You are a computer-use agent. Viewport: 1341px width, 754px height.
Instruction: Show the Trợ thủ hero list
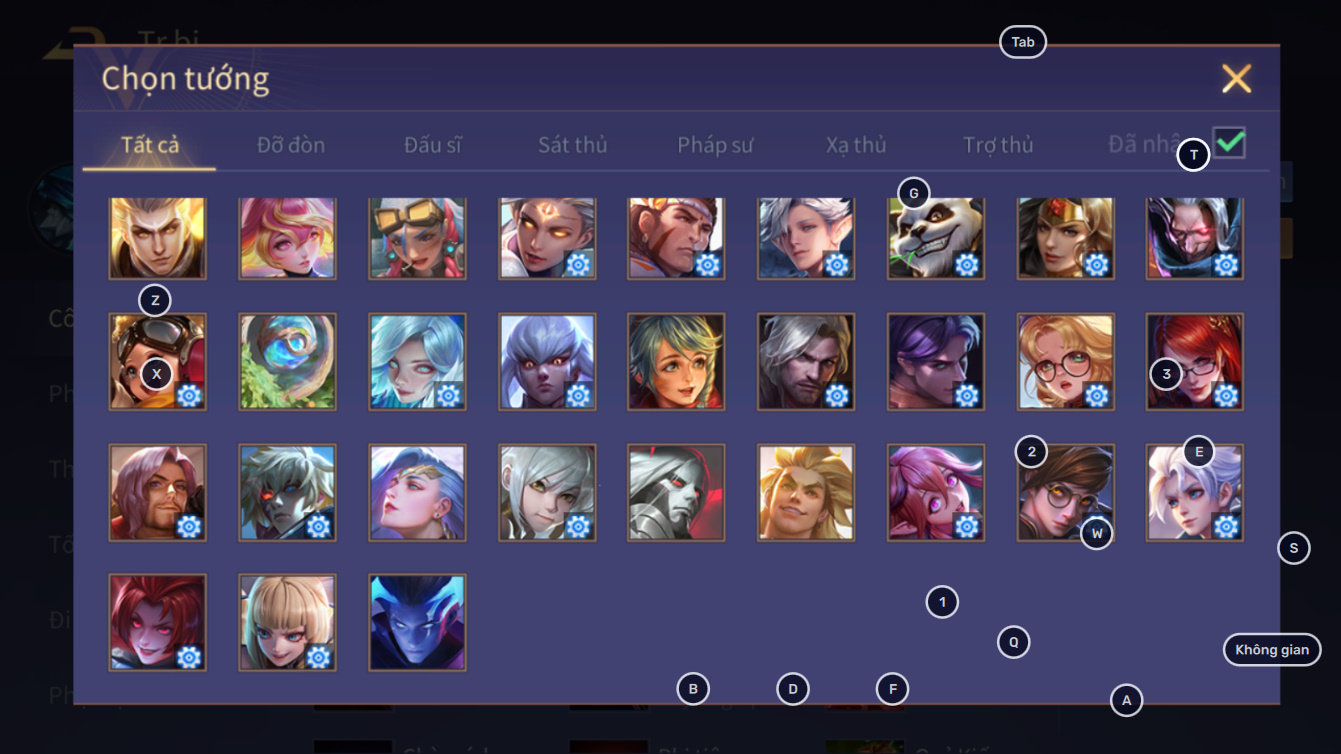[x=998, y=145]
